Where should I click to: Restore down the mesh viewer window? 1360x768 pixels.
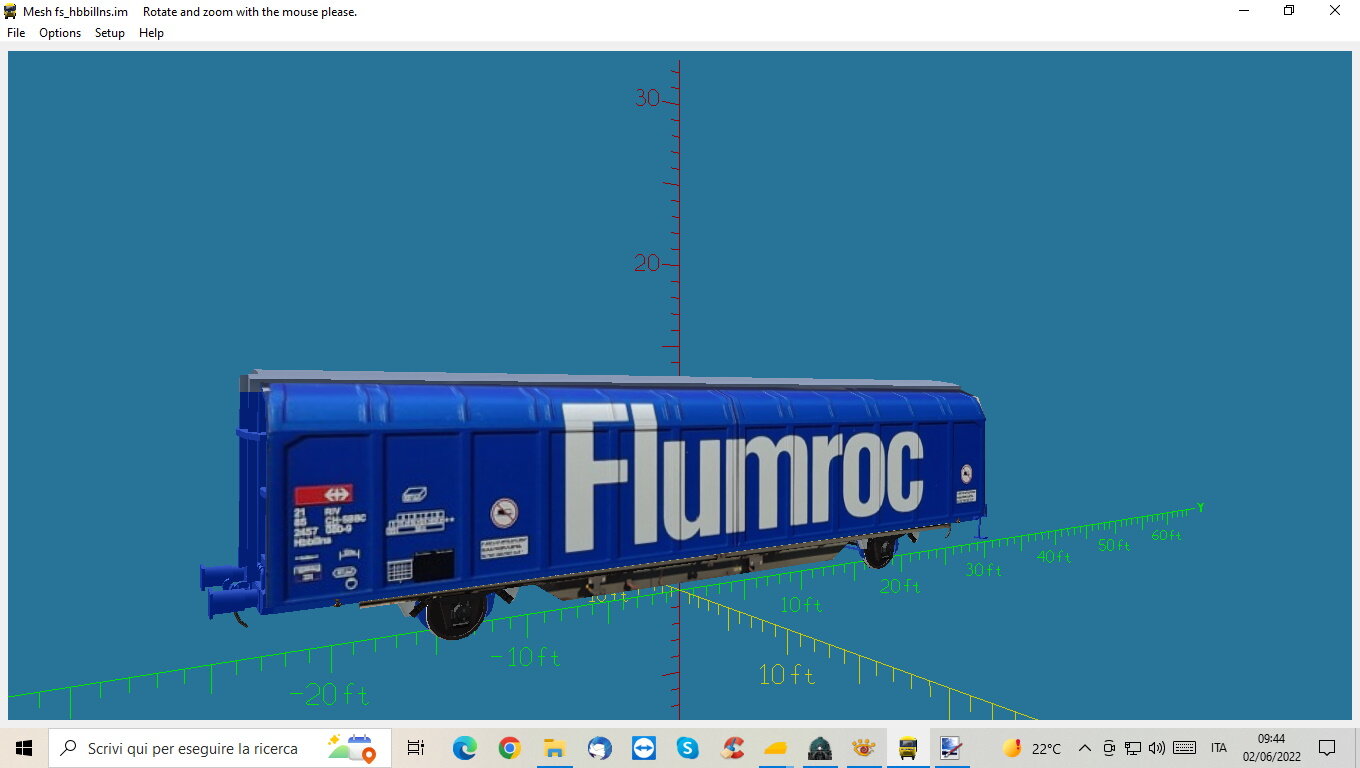(x=1289, y=11)
